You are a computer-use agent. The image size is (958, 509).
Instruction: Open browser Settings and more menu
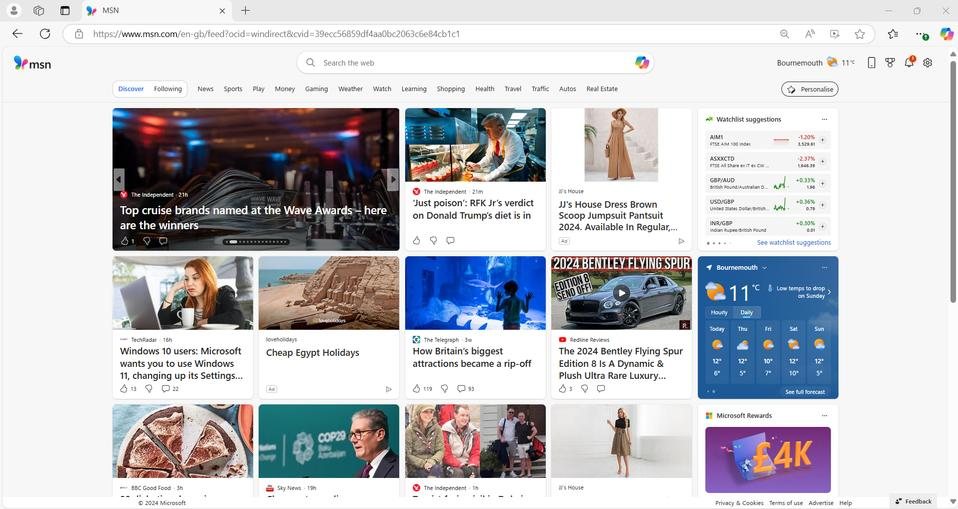click(x=920, y=34)
